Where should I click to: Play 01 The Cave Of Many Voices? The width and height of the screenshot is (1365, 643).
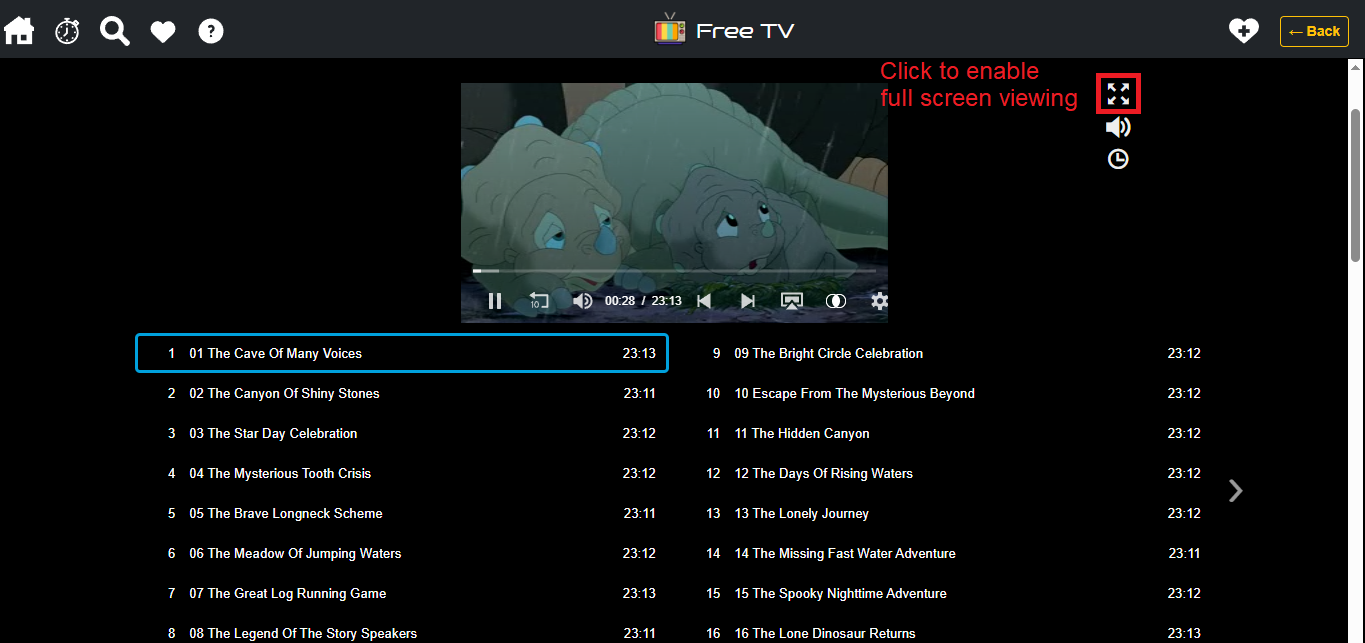[402, 353]
